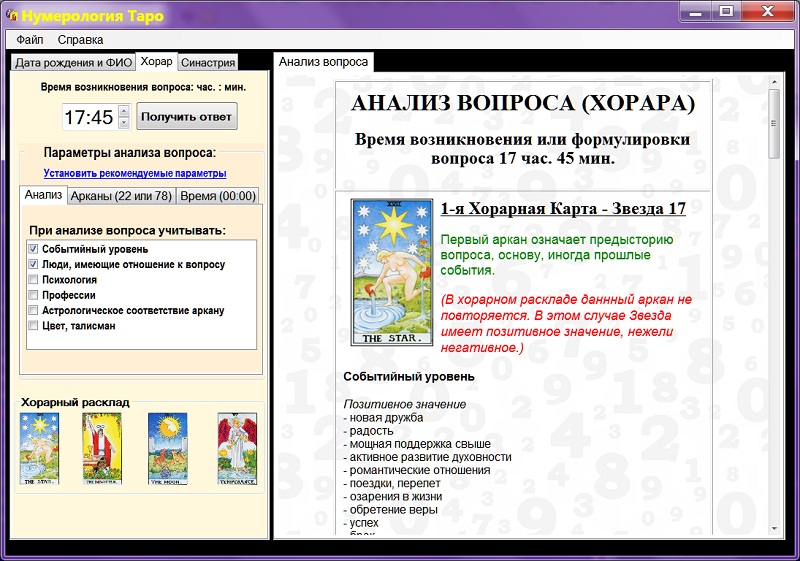Screen dimensions: 800x561
Task: Click Установить рекомендуемые параметры link
Action: [x=135, y=173]
